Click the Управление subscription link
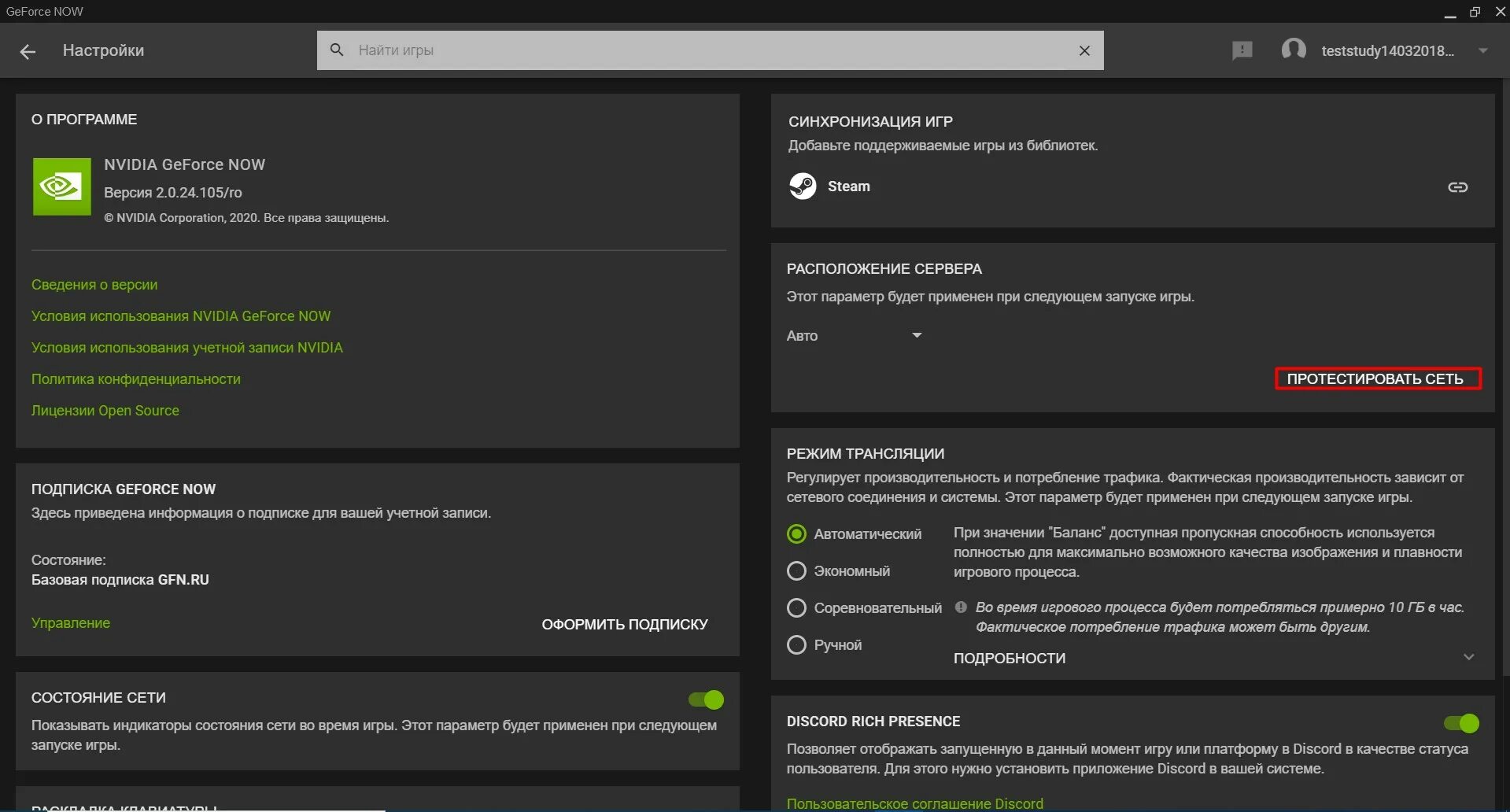 point(71,623)
